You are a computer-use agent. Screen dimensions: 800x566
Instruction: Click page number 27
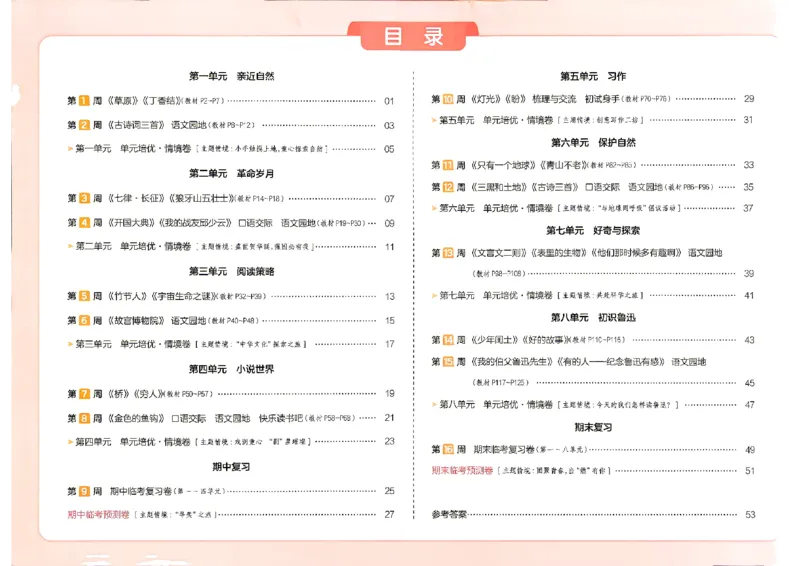[x=389, y=514]
